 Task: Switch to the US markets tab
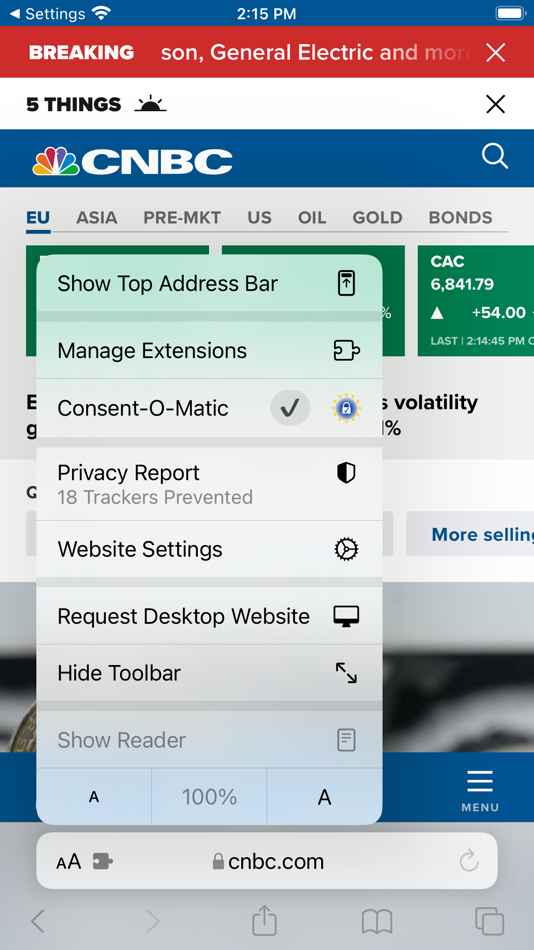point(259,218)
